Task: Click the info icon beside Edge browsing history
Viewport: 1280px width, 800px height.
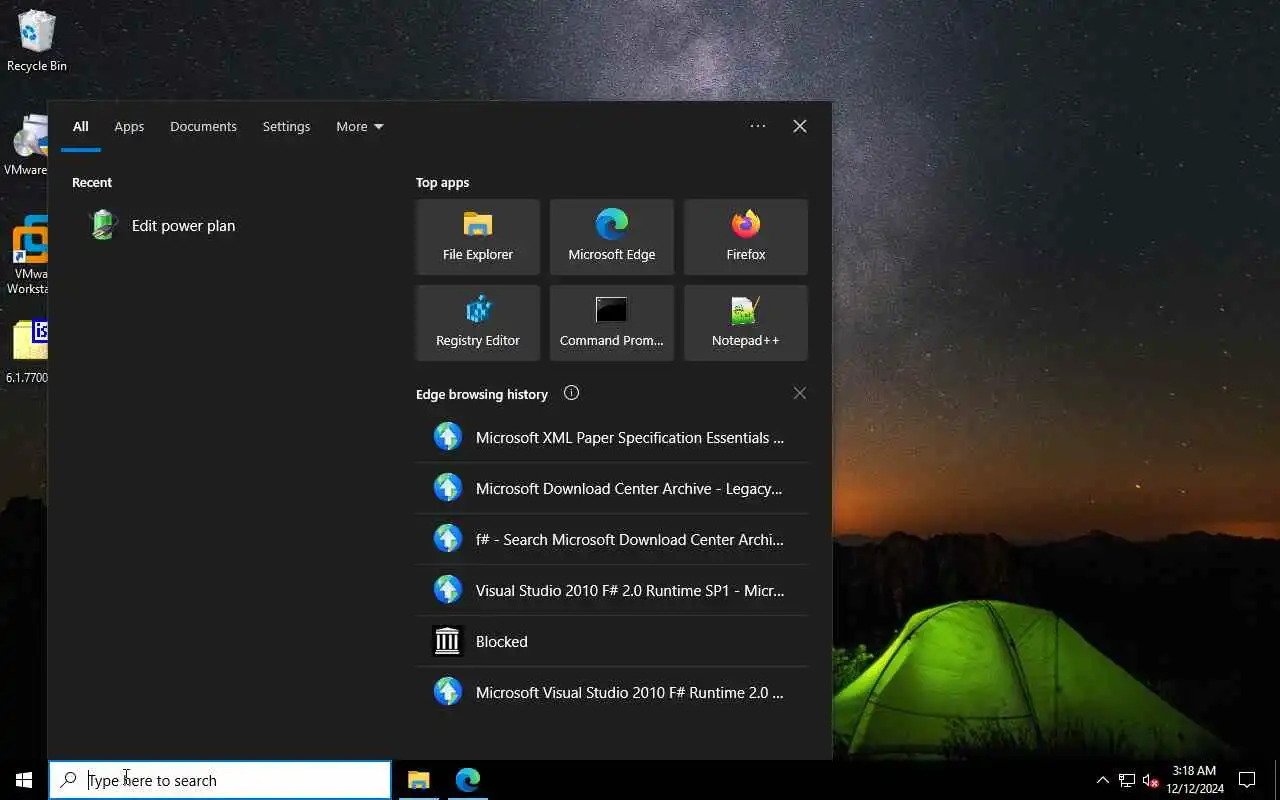Action: click(571, 393)
